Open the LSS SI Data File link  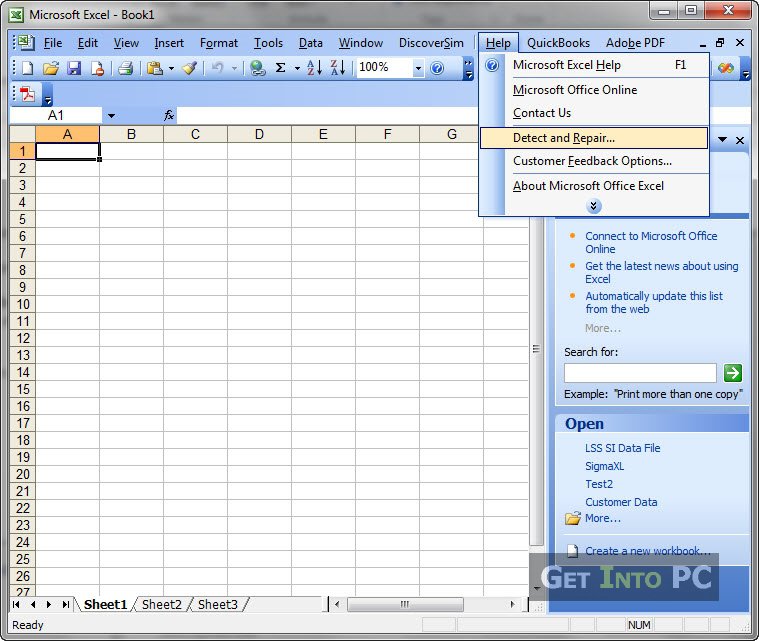pos(622,448)
